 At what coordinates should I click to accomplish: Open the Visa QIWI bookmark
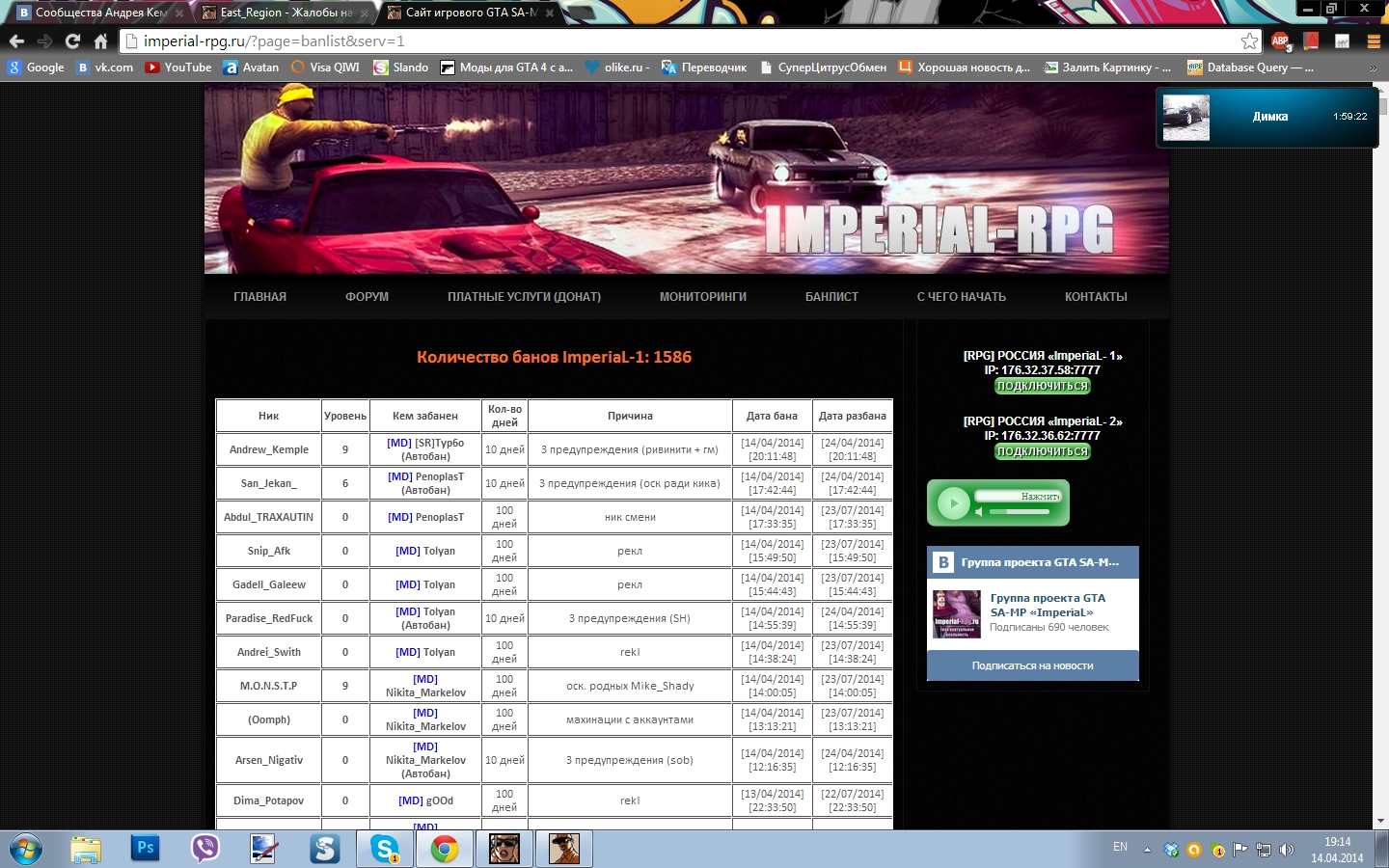click(325, 68)
